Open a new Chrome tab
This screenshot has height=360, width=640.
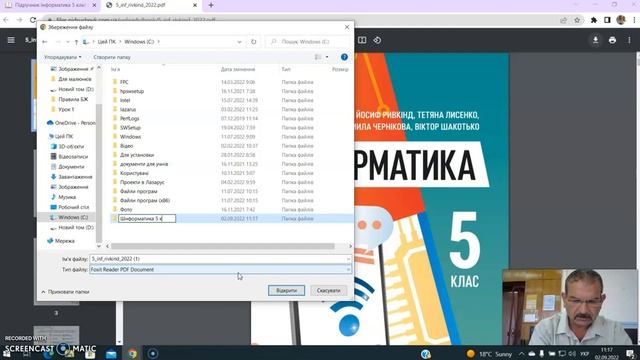pos(211,5)
